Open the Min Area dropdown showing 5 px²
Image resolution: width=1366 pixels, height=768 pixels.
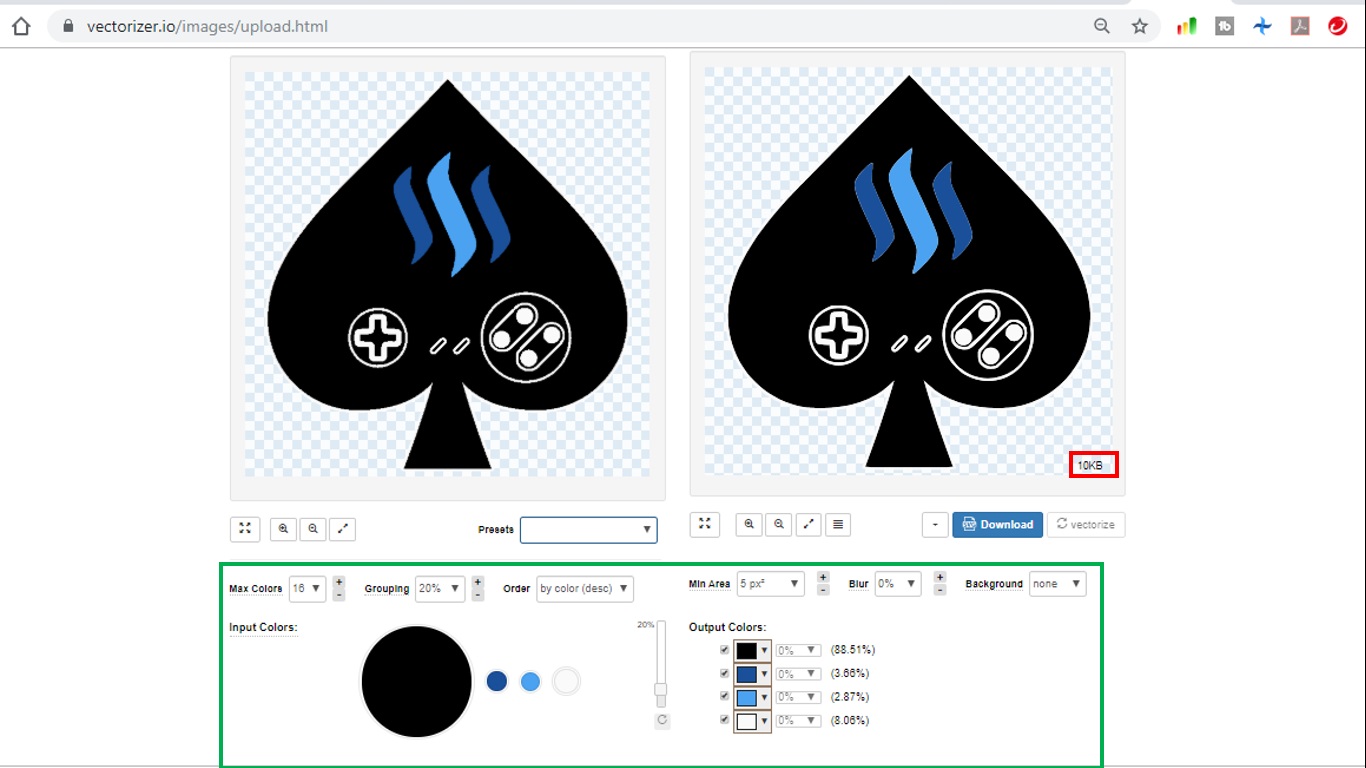pyautogui.click(x=770, y=583)
